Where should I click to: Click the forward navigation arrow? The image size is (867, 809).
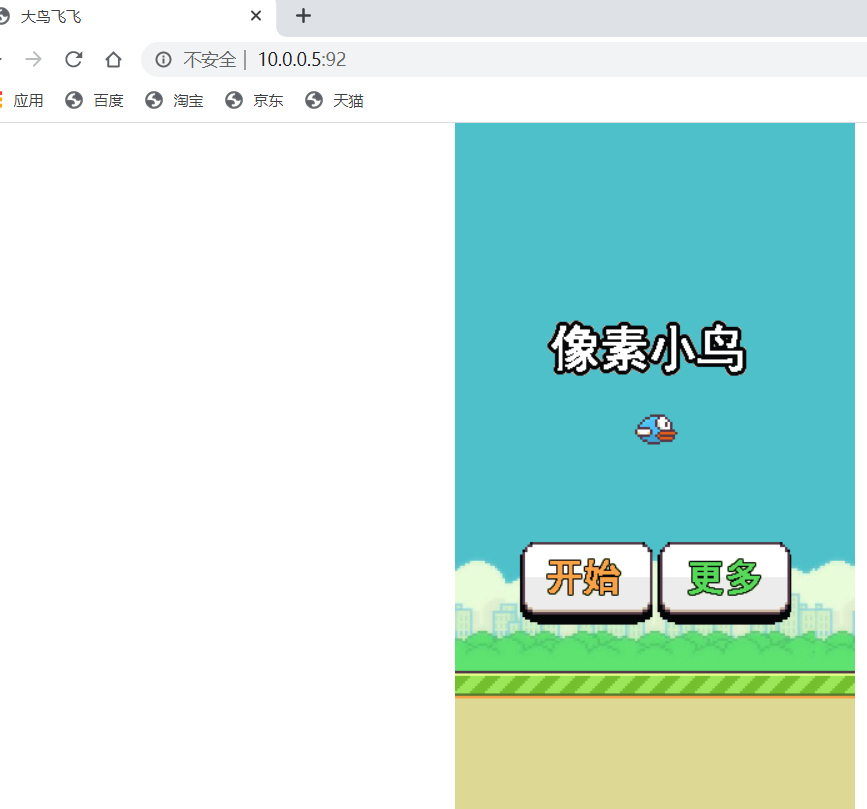point(34,59)
